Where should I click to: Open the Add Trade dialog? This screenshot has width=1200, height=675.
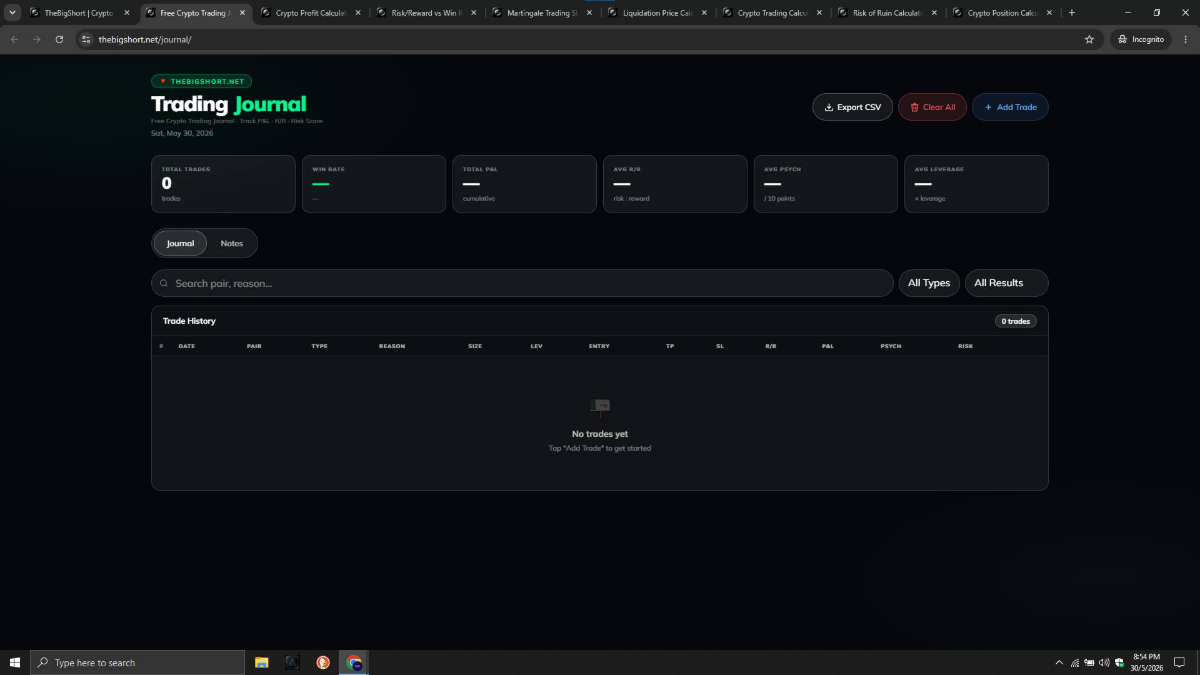click(1010, 107)
